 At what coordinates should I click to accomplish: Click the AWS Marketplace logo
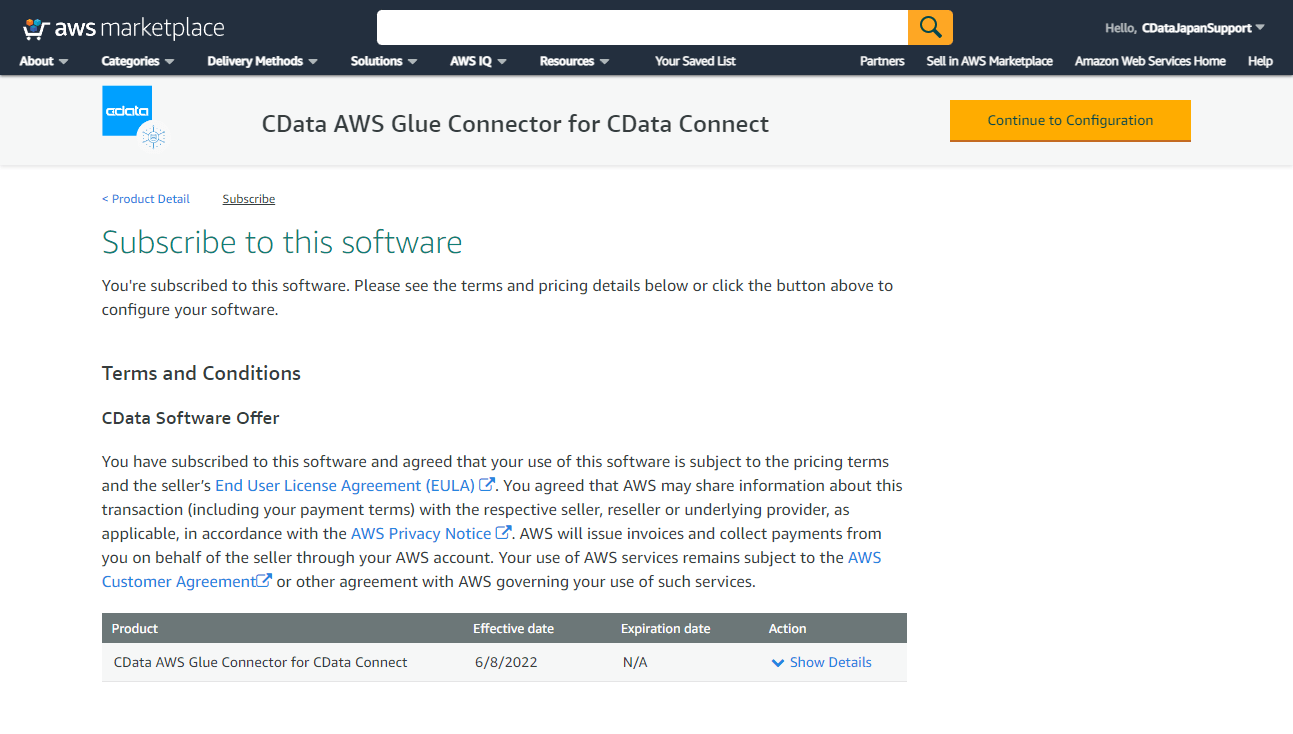coord(123,28)
